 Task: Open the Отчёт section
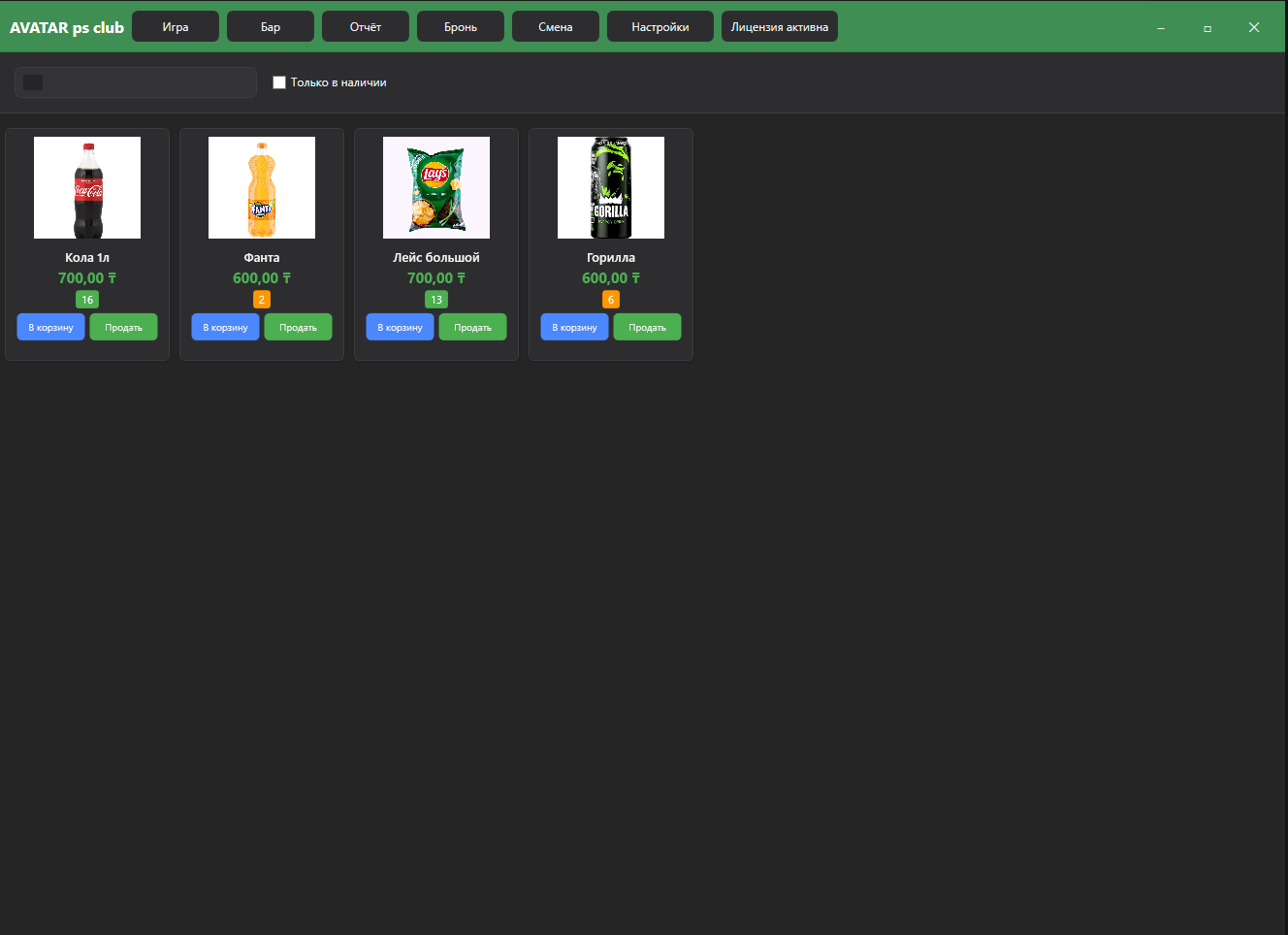pos(366,27)
